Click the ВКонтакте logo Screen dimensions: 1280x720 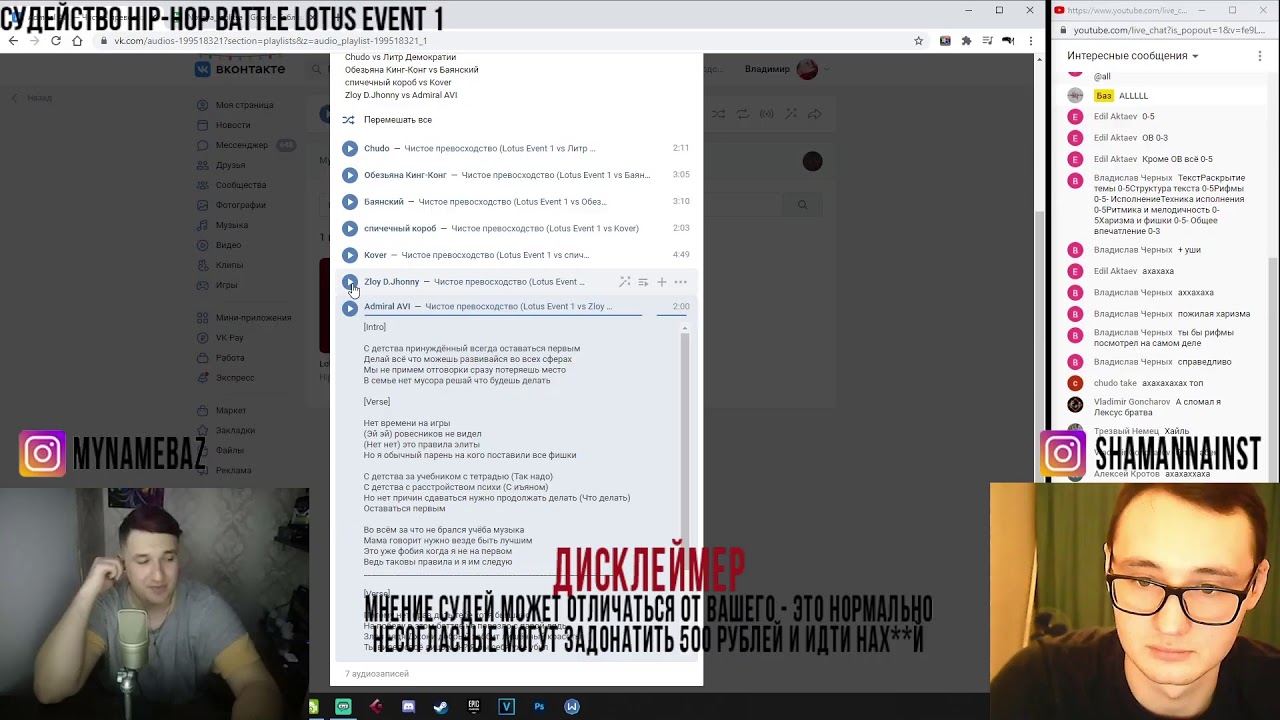click(x=240, y=69)
